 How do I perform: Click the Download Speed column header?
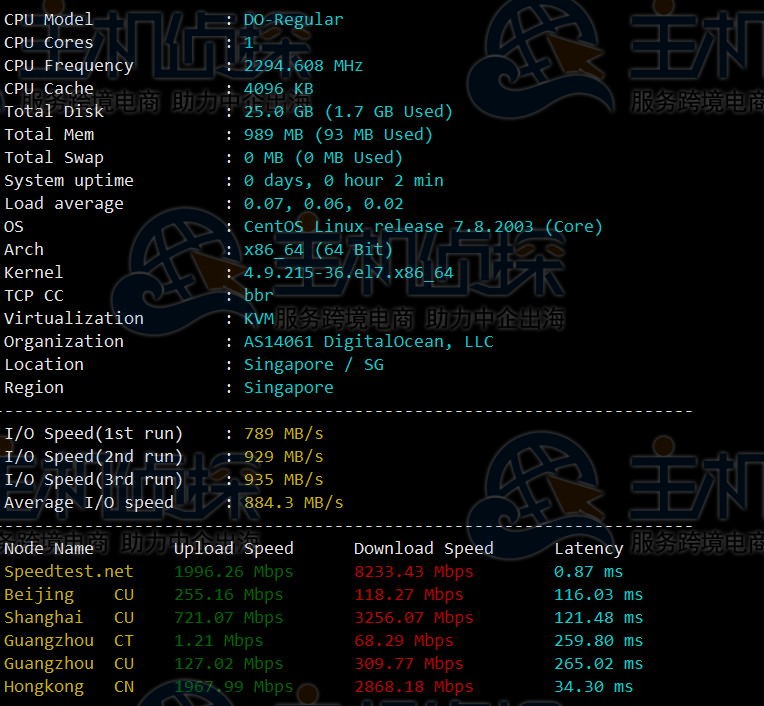tap(424, 549)
